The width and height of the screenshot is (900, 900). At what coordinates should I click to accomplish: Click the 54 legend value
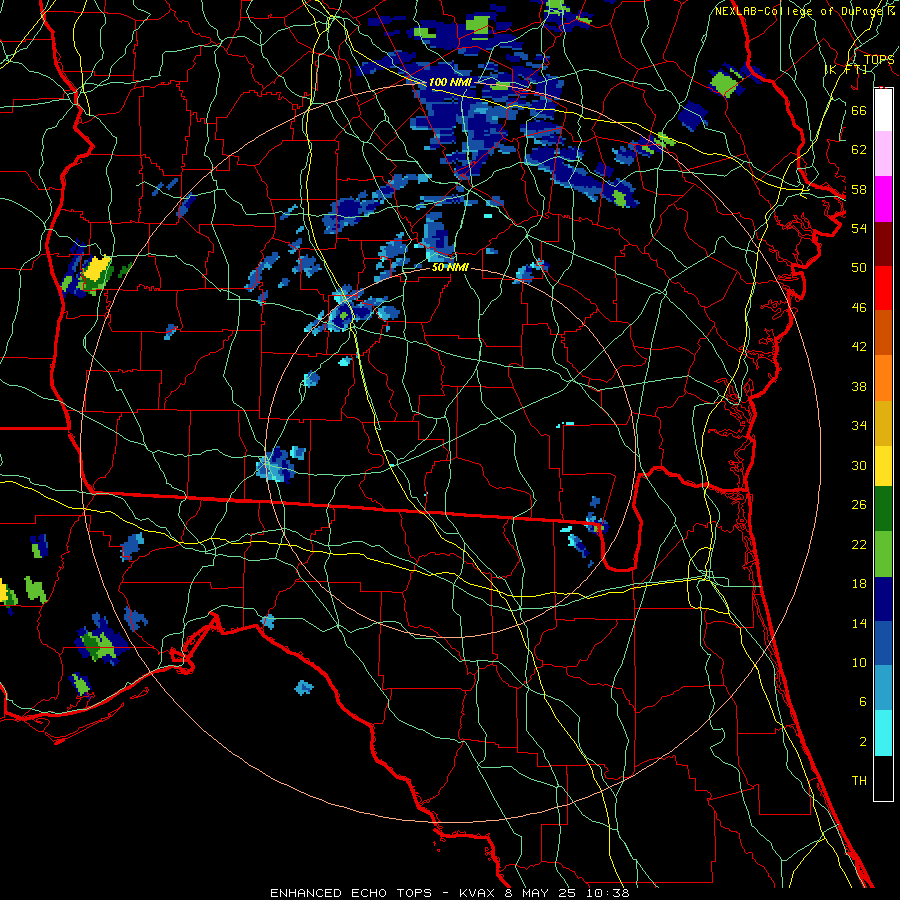tap(859, 228)
